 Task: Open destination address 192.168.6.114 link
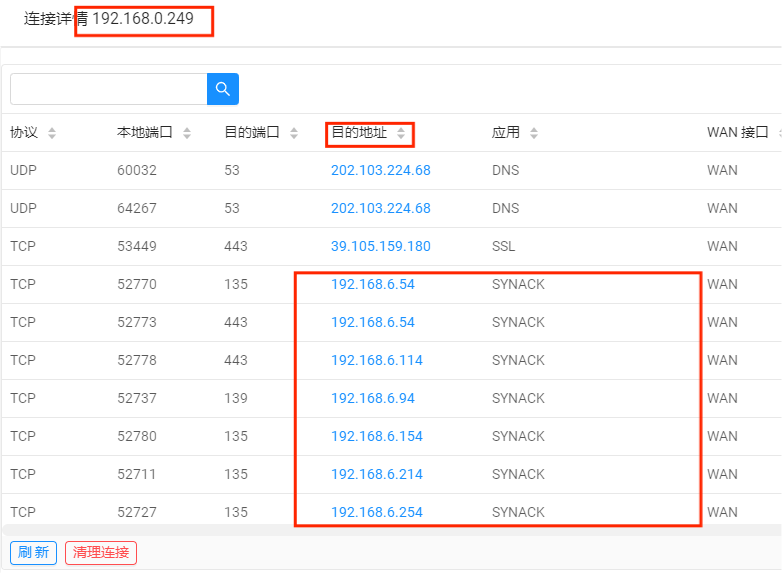pyautogui.click(x=376, y=360)
